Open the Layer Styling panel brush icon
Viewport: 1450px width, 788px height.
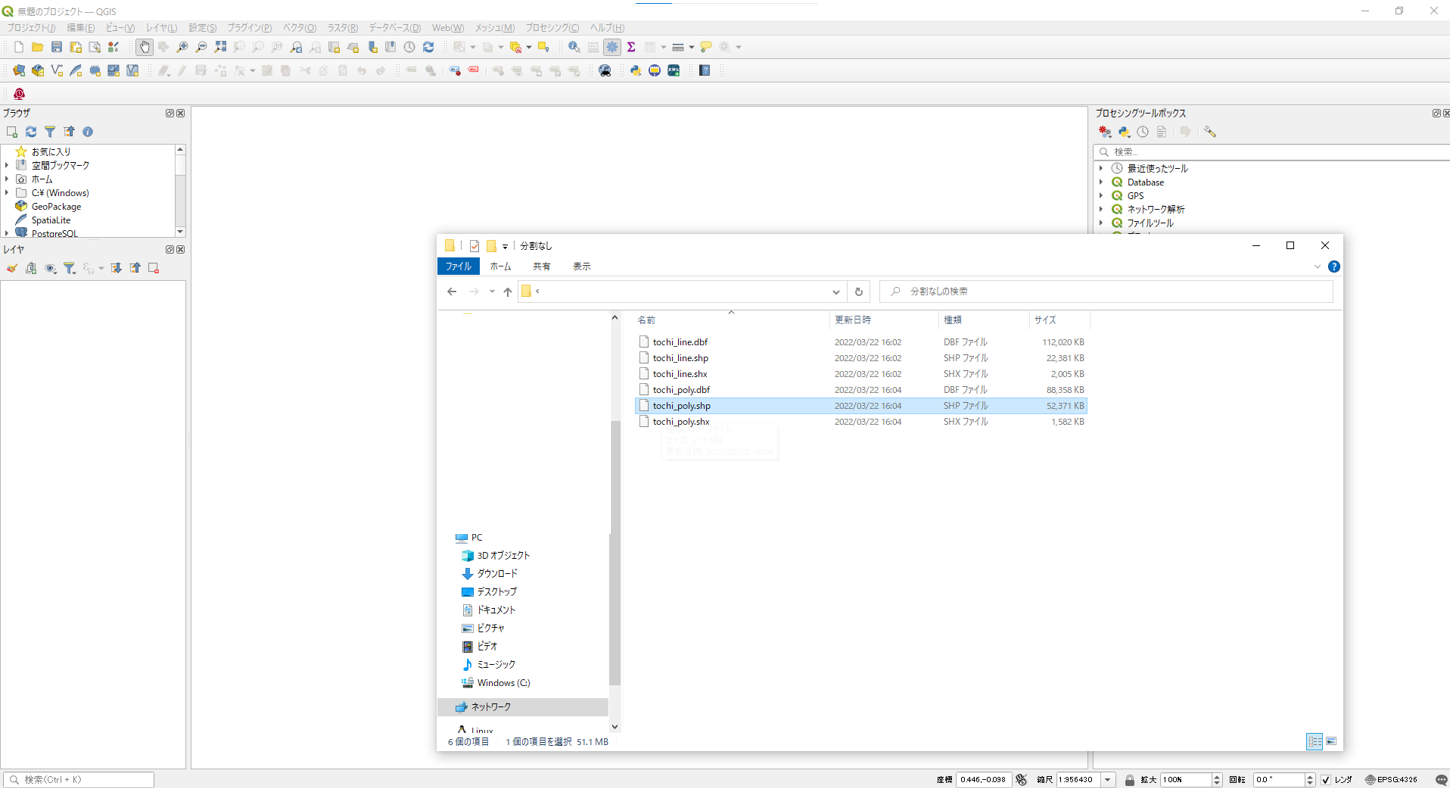point(12,268)
